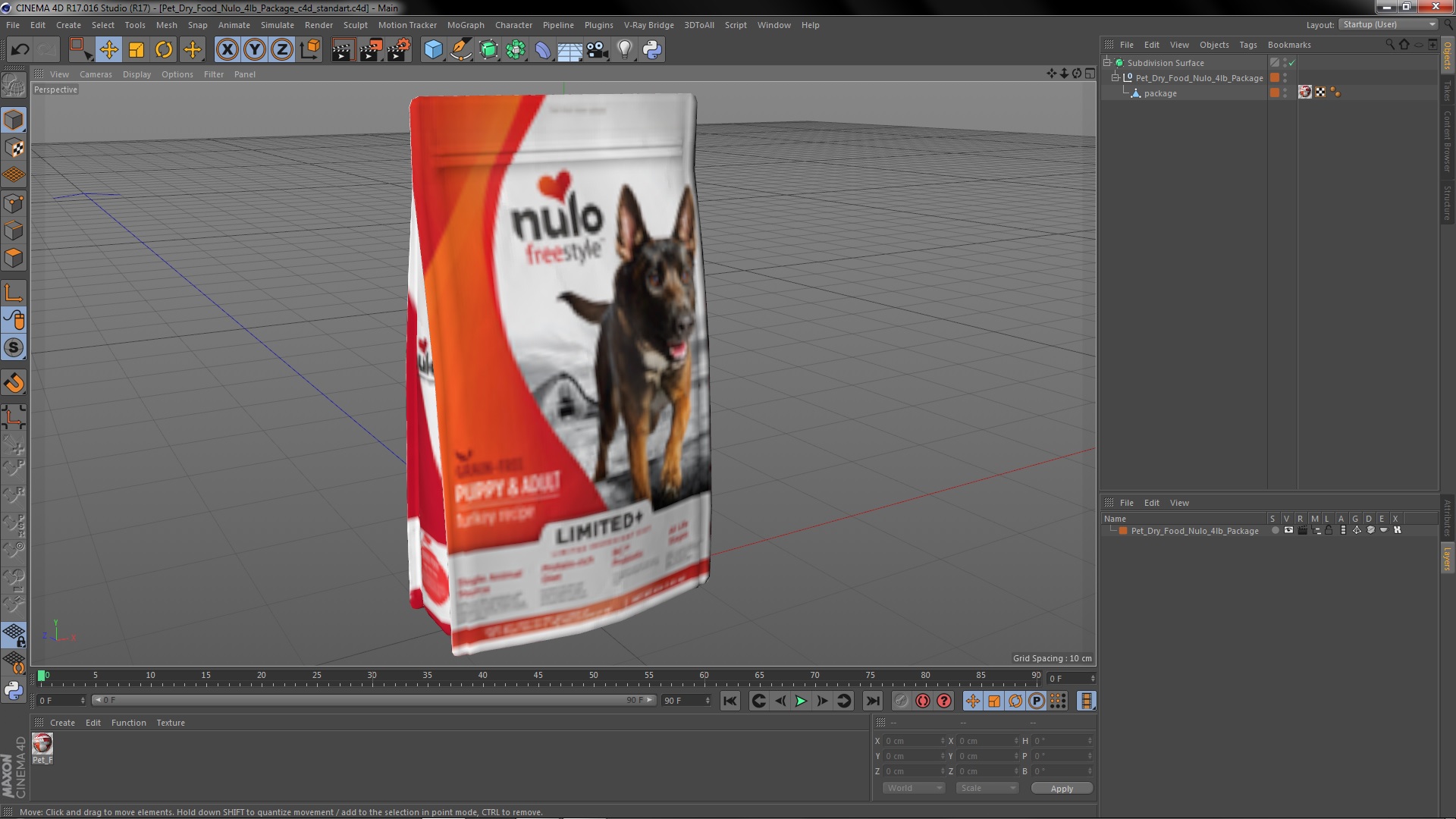Collapse the Pet_Dry_Food_Nulo_4lb_Package null node

click(x=1116, y=78)
